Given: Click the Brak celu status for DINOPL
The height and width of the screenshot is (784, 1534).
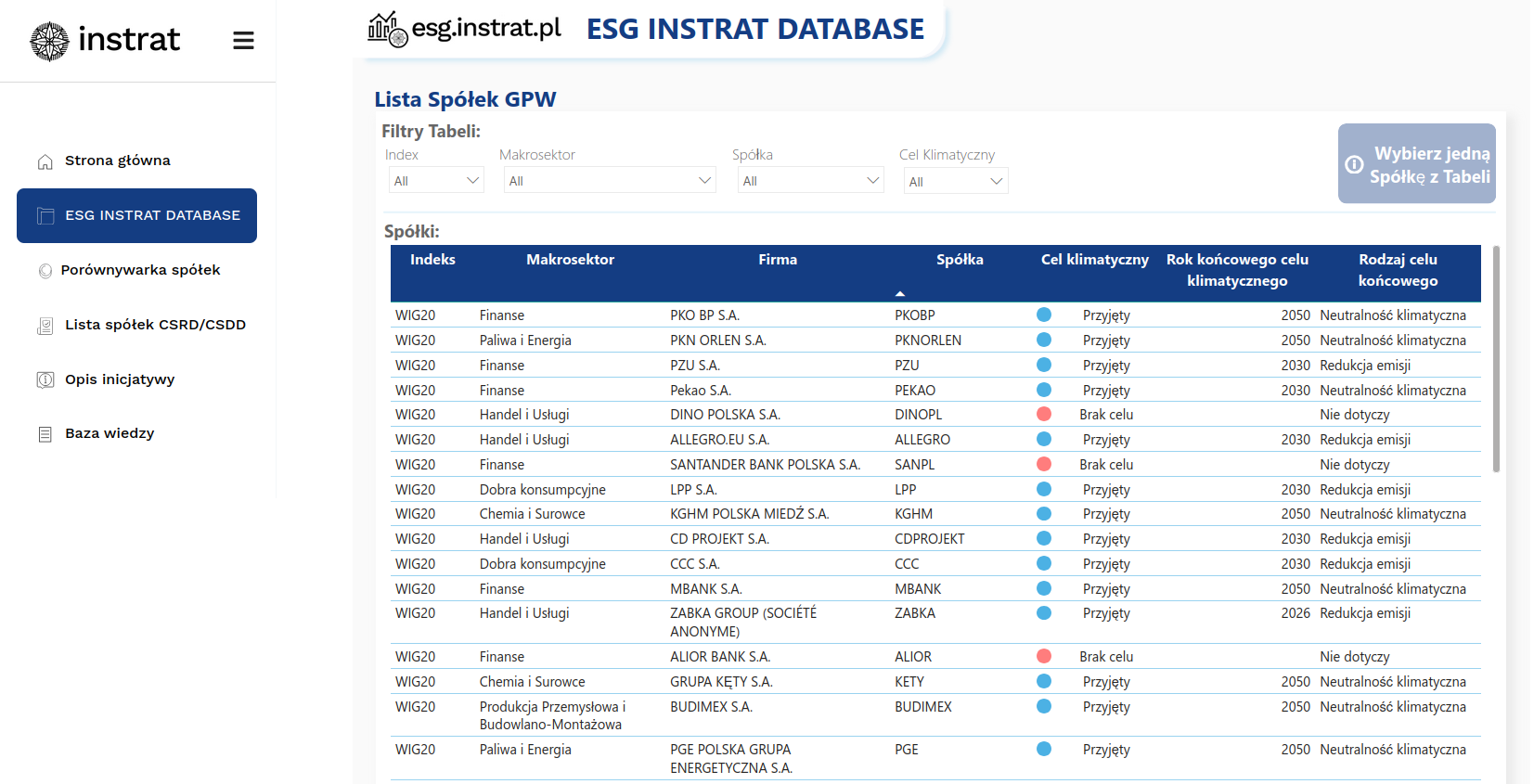Looking at the screenshot, I should [x=1106, y=415].
